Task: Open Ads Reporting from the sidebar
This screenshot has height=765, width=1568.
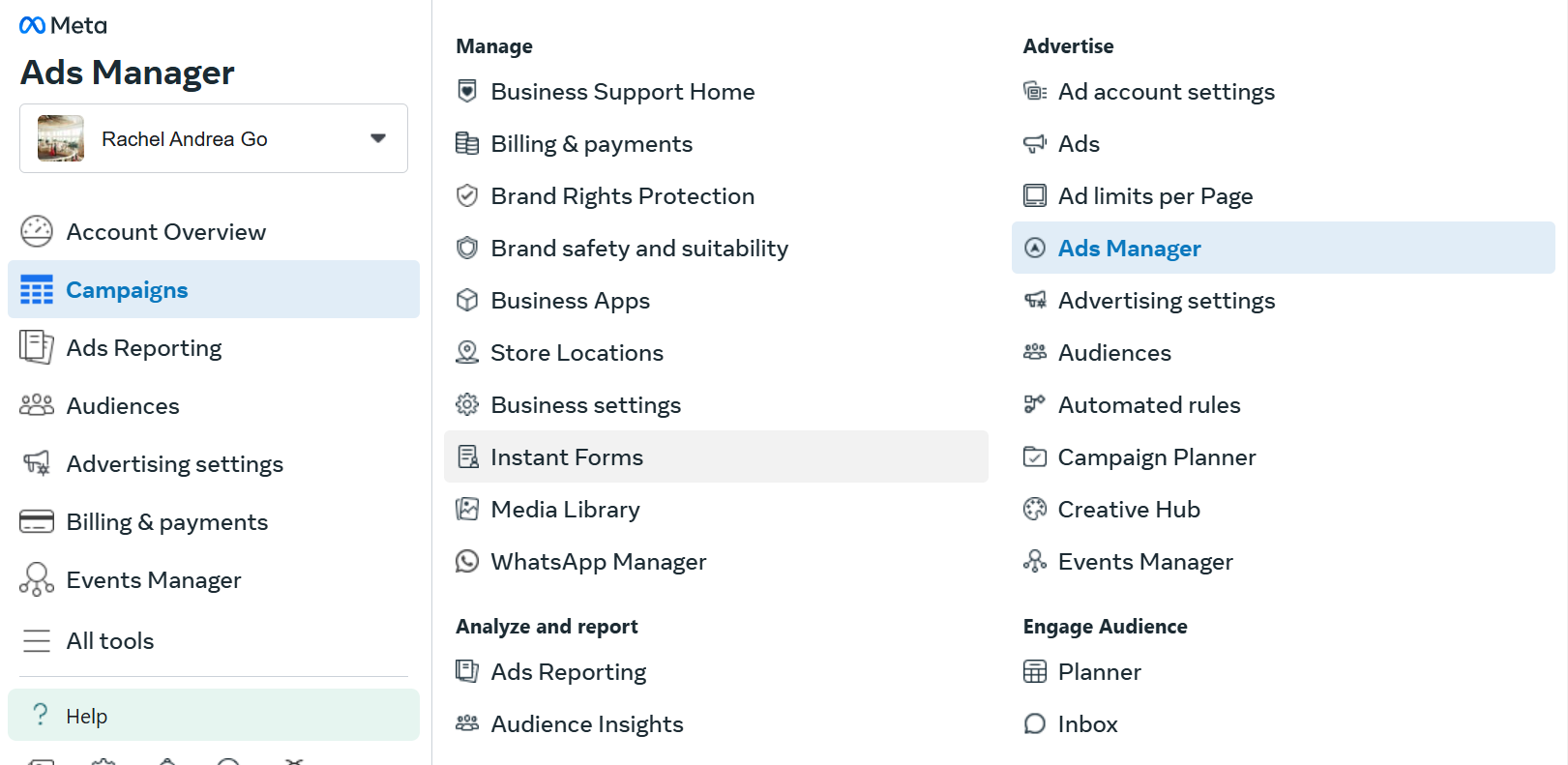Action: pos(214,348)
